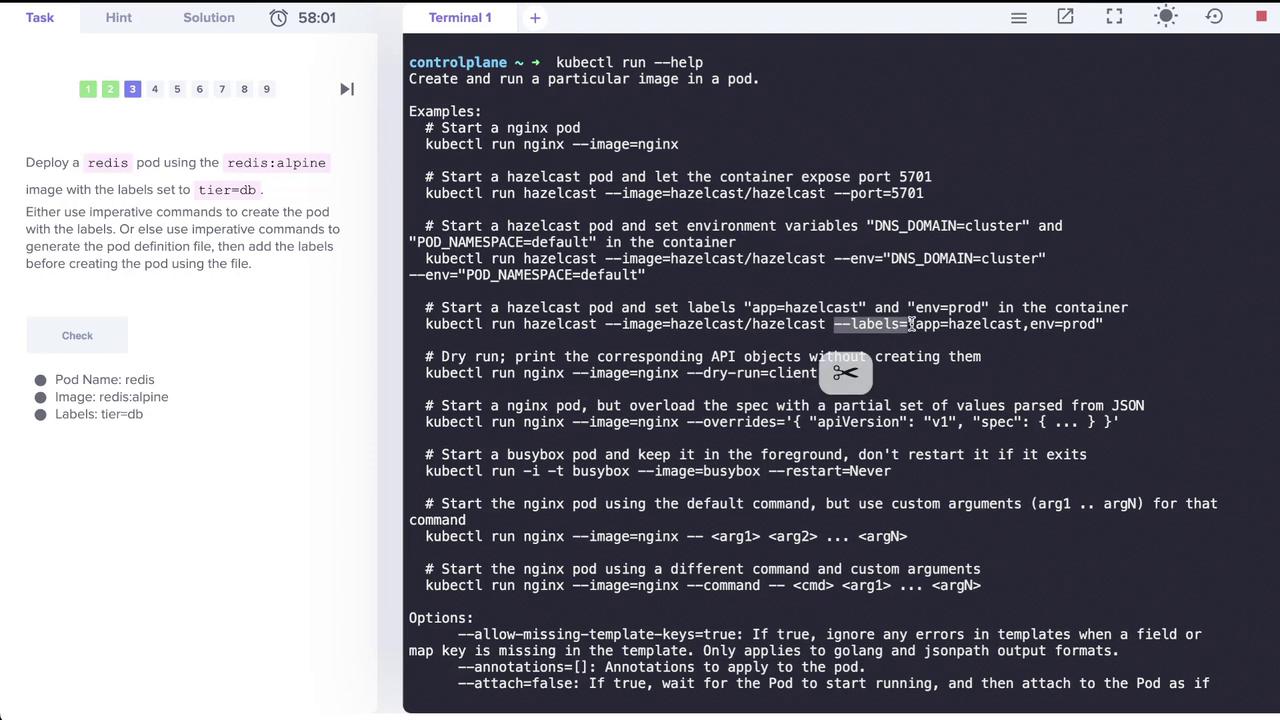Click the scissors snip overlay icon
The width and height of the screenshot is (1280, 720).
tap(845, 373)
